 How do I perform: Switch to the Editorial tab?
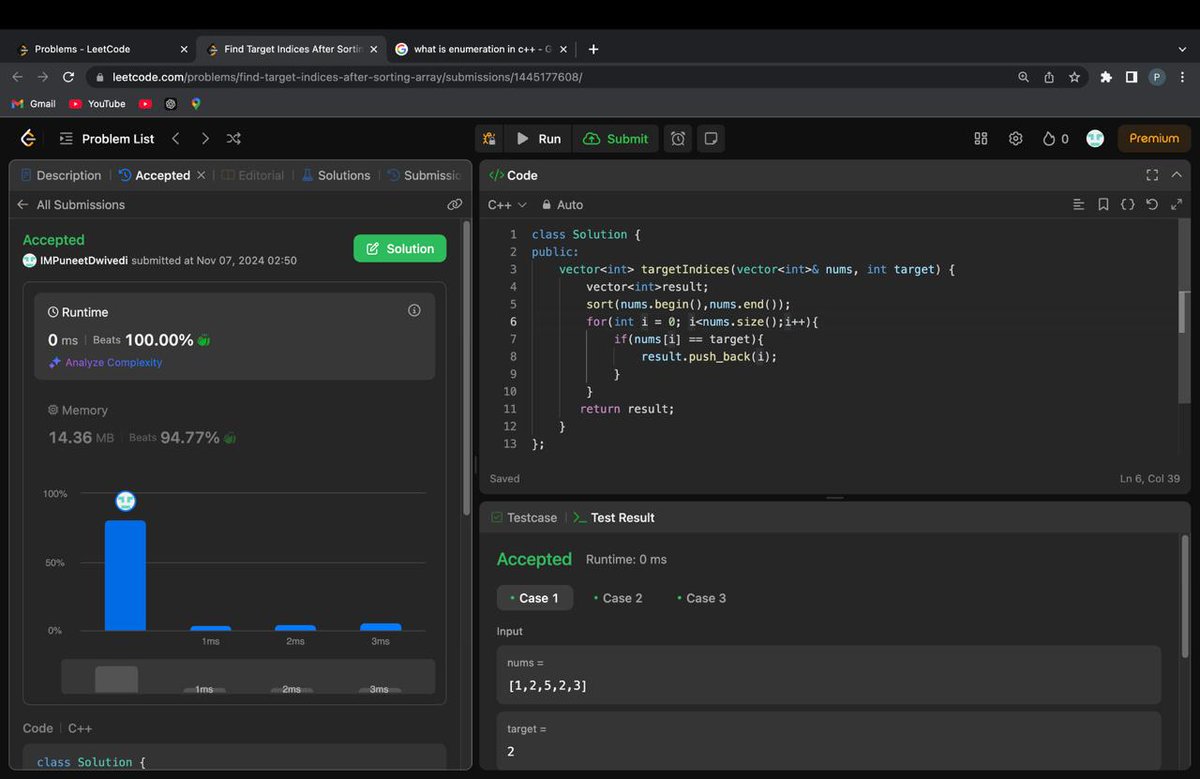[x=253, y=175]
